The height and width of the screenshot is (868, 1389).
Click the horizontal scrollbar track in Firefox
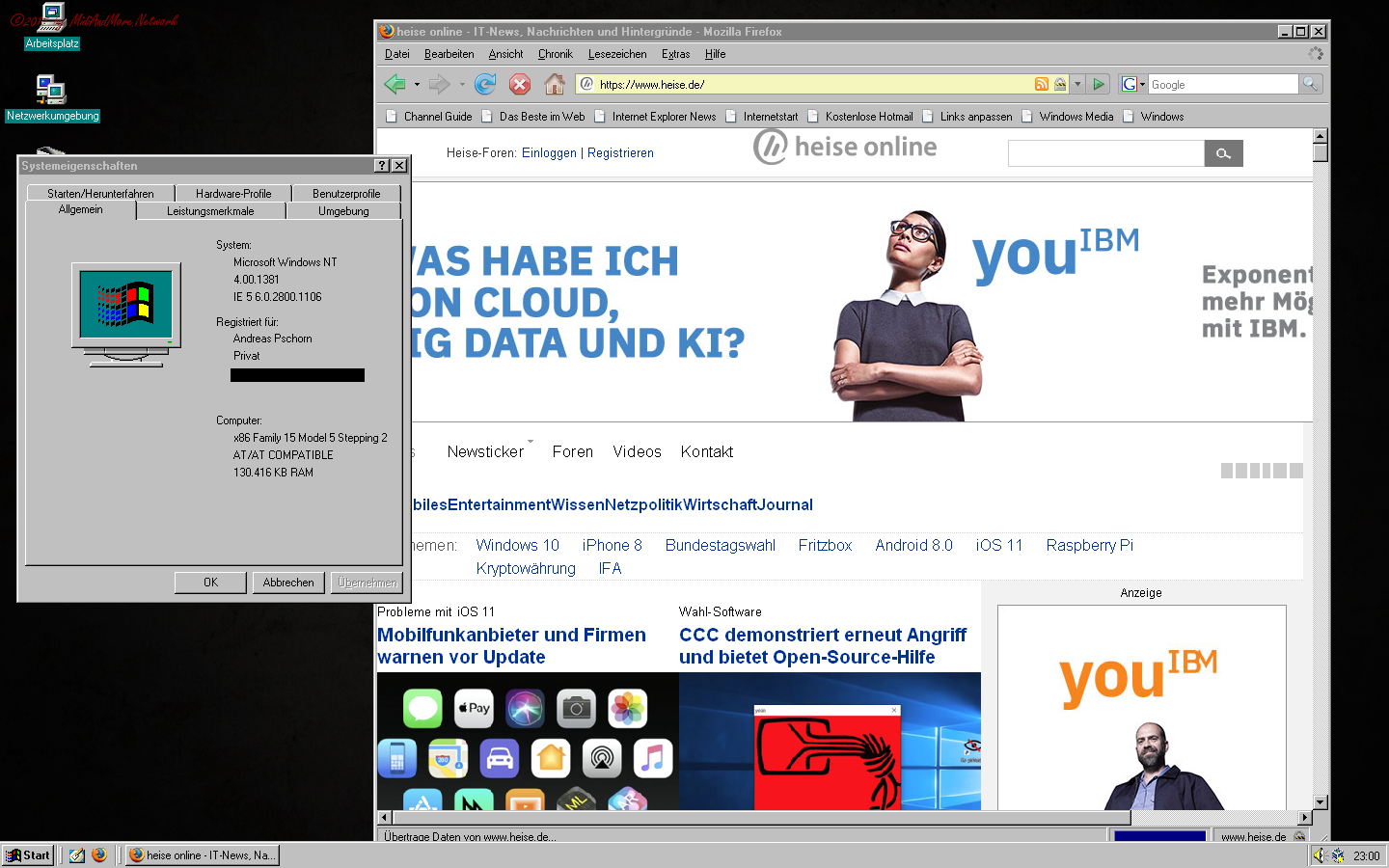coord(1215,818)
